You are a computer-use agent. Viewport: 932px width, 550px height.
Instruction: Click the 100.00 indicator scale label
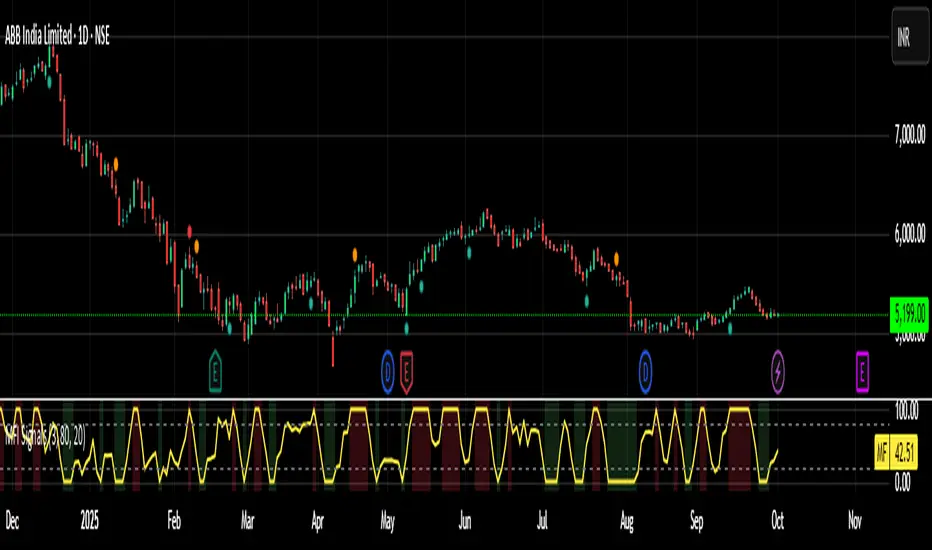tap(906, 410)
